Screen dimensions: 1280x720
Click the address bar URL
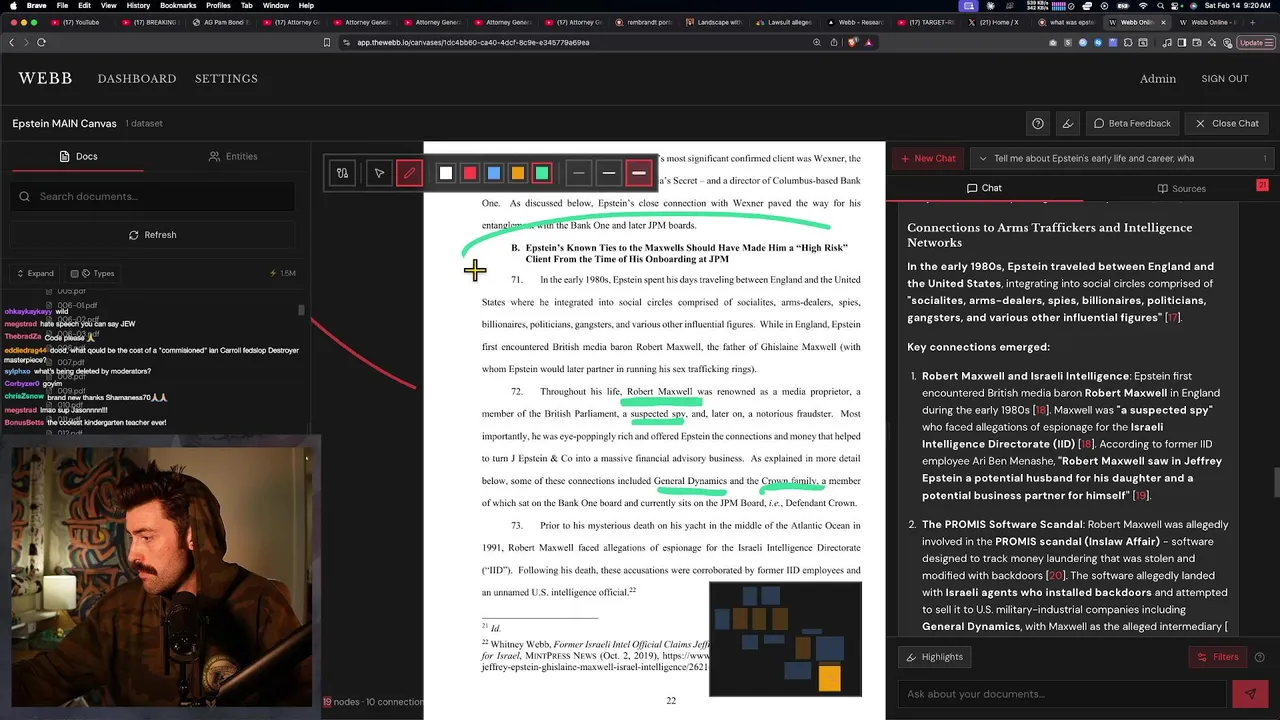(473, 42)
